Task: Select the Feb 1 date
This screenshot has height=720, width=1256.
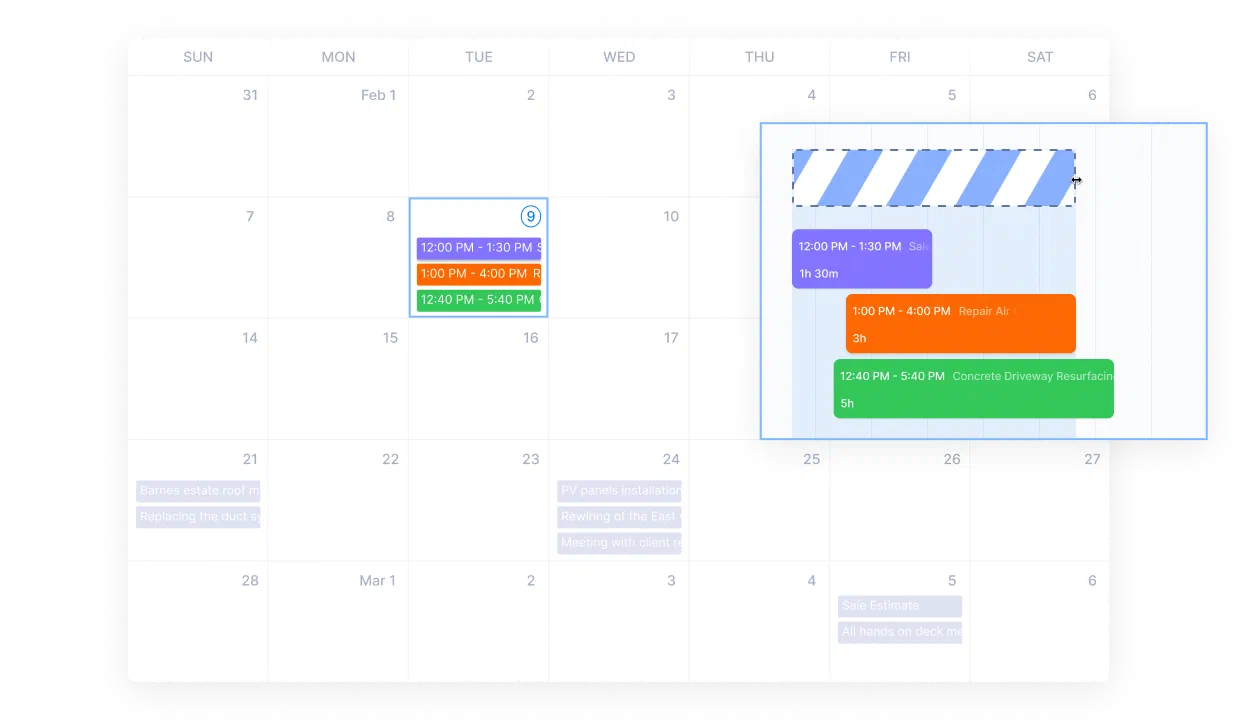Action: pyautogui.click(x=379, y=95)
